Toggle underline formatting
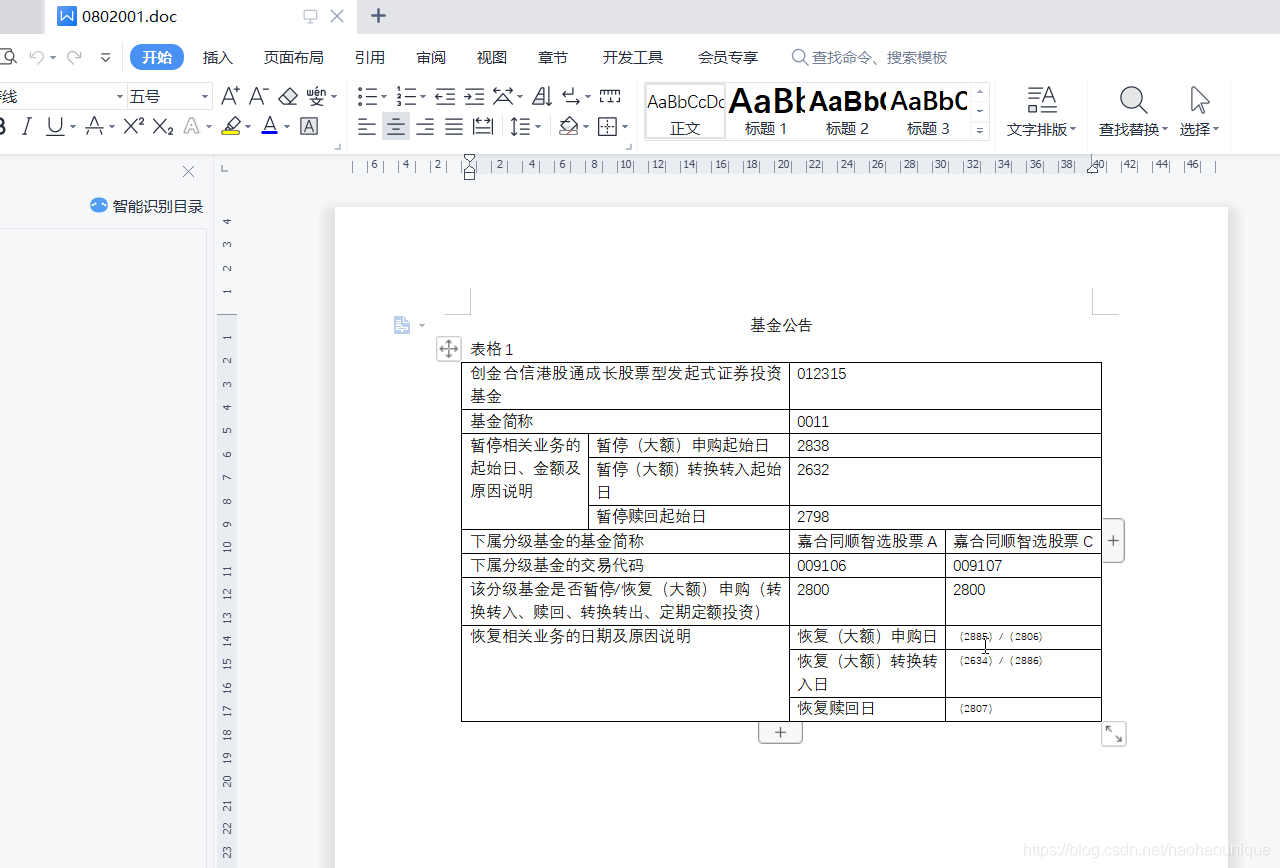 point(54,126)
